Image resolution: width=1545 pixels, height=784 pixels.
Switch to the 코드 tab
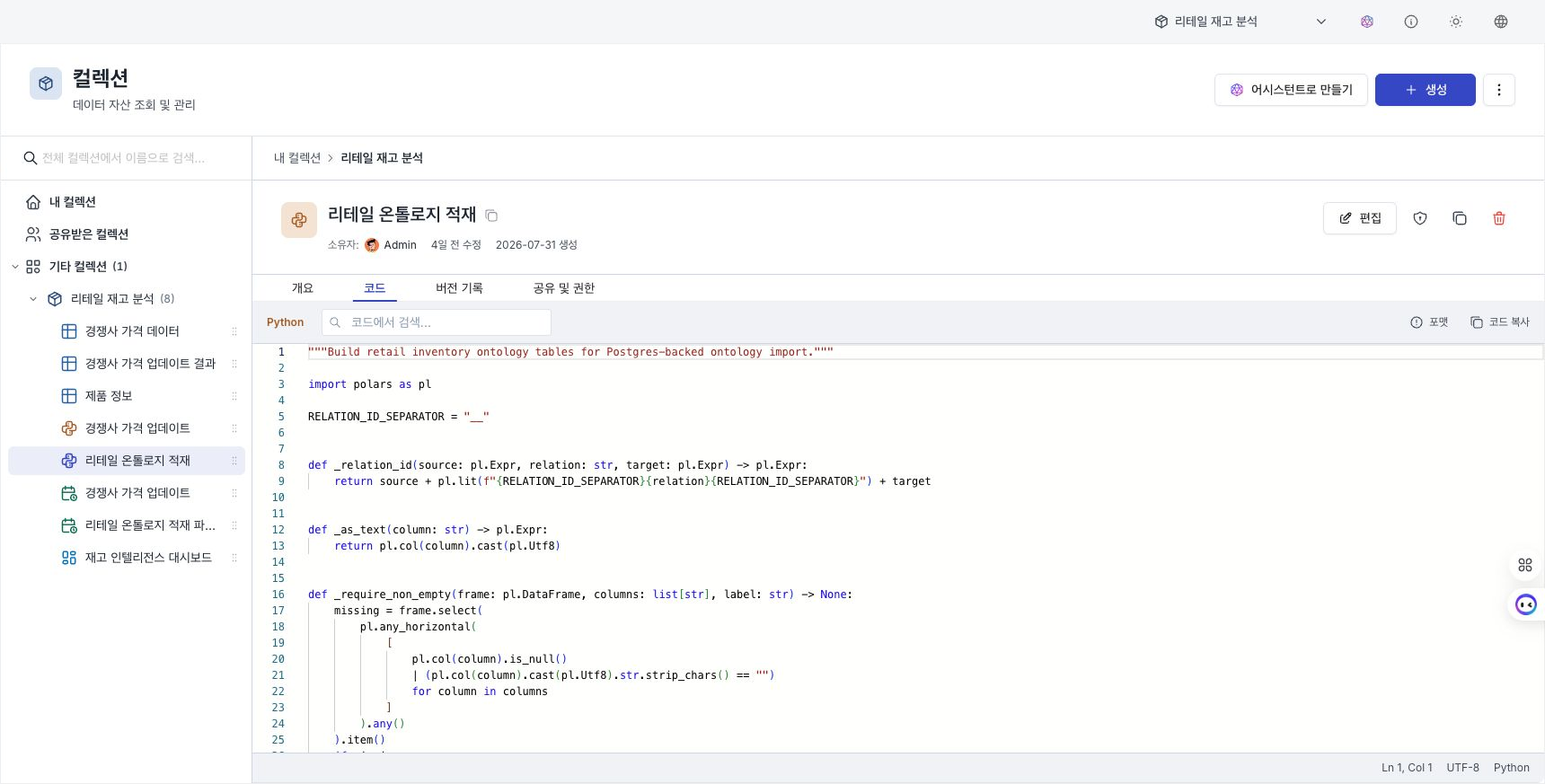[x=375, y=288]
